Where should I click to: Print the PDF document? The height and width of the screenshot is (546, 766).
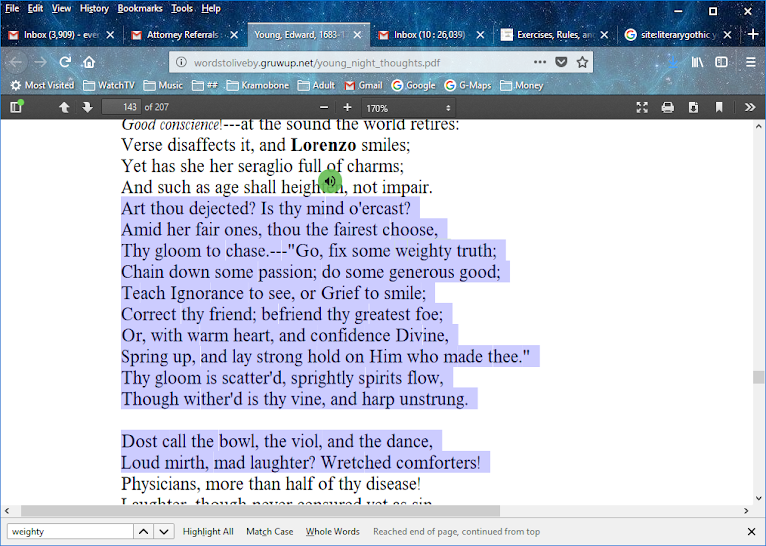click(x=667, y=107)
